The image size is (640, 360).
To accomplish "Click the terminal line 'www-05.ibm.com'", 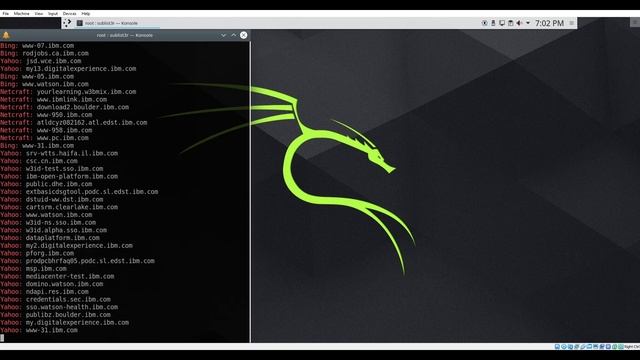I will click(x=37, y=76).
